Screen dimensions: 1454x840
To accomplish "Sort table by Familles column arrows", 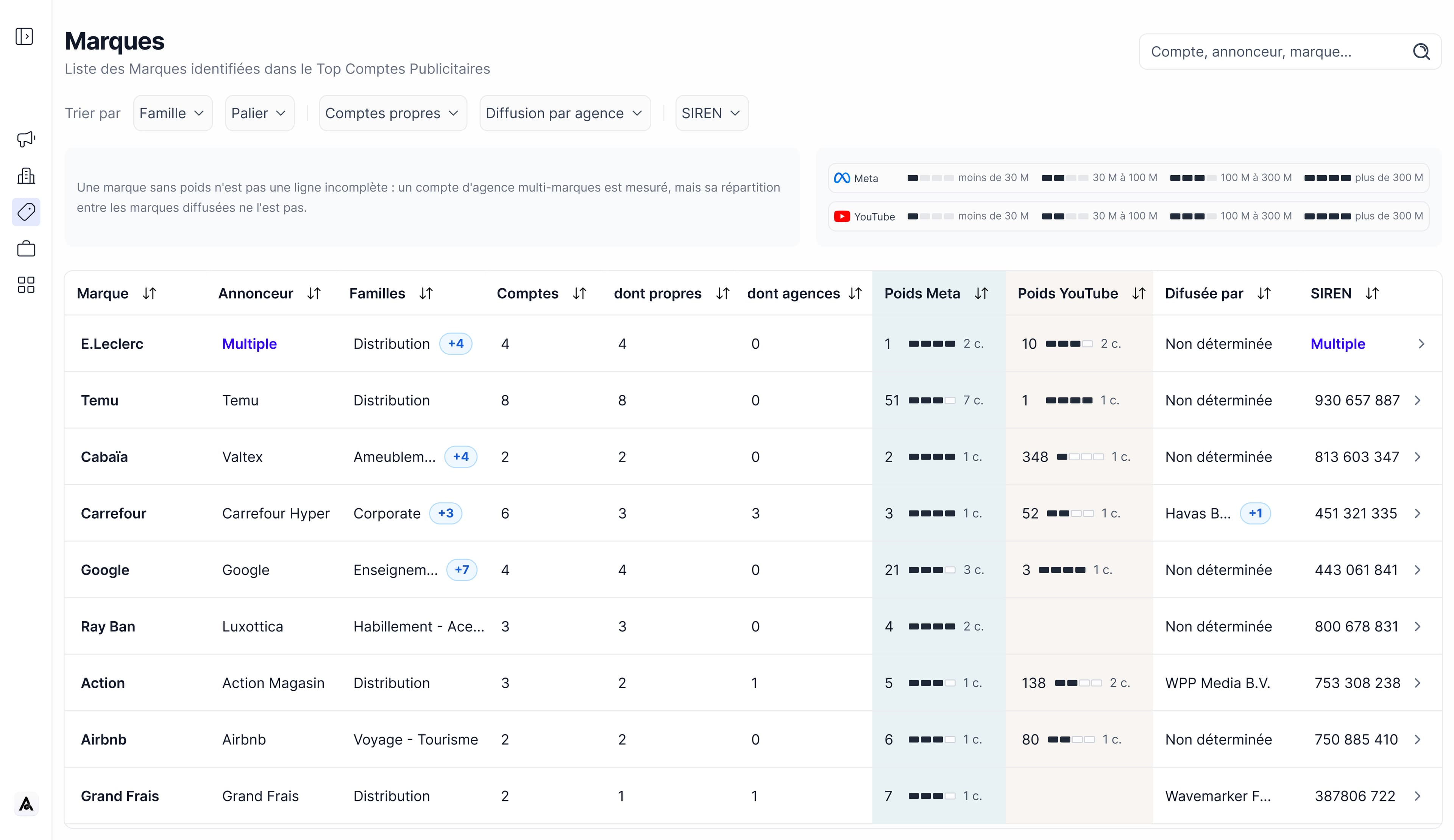I will point(426,294).
